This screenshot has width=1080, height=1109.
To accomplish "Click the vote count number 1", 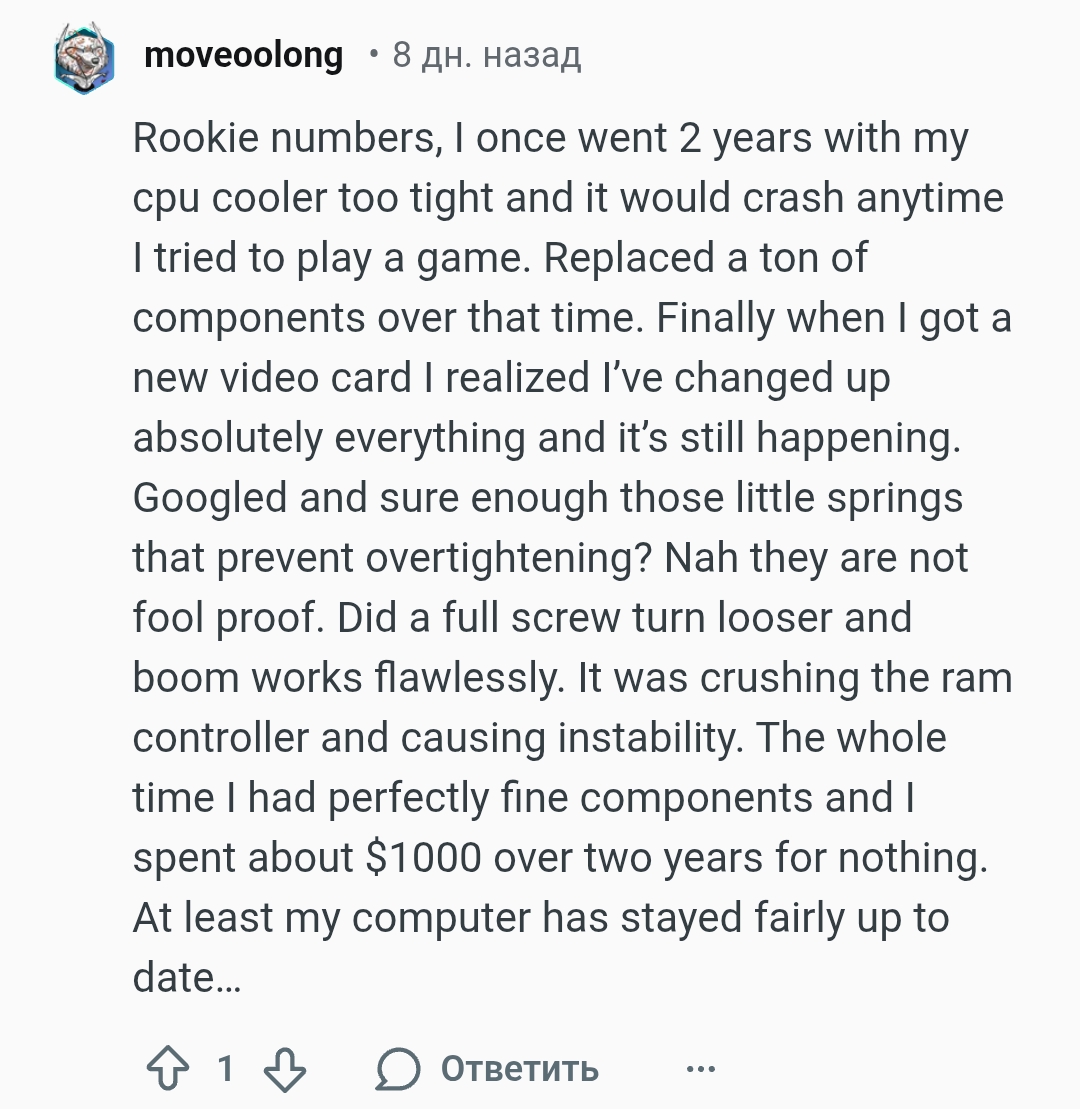I will click(x=225, y=1068).
